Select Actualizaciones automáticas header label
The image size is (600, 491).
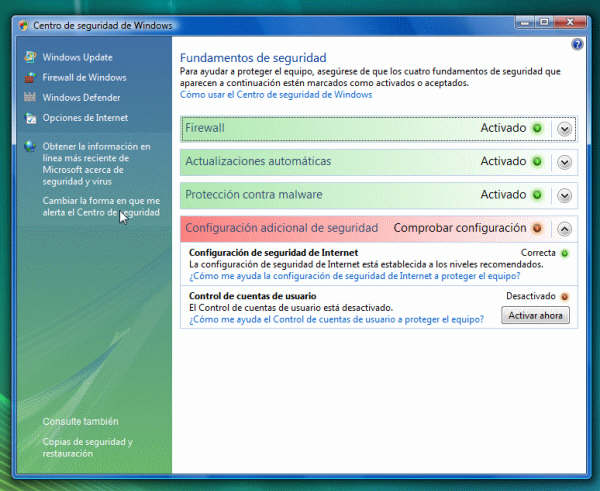pos(258,161)
